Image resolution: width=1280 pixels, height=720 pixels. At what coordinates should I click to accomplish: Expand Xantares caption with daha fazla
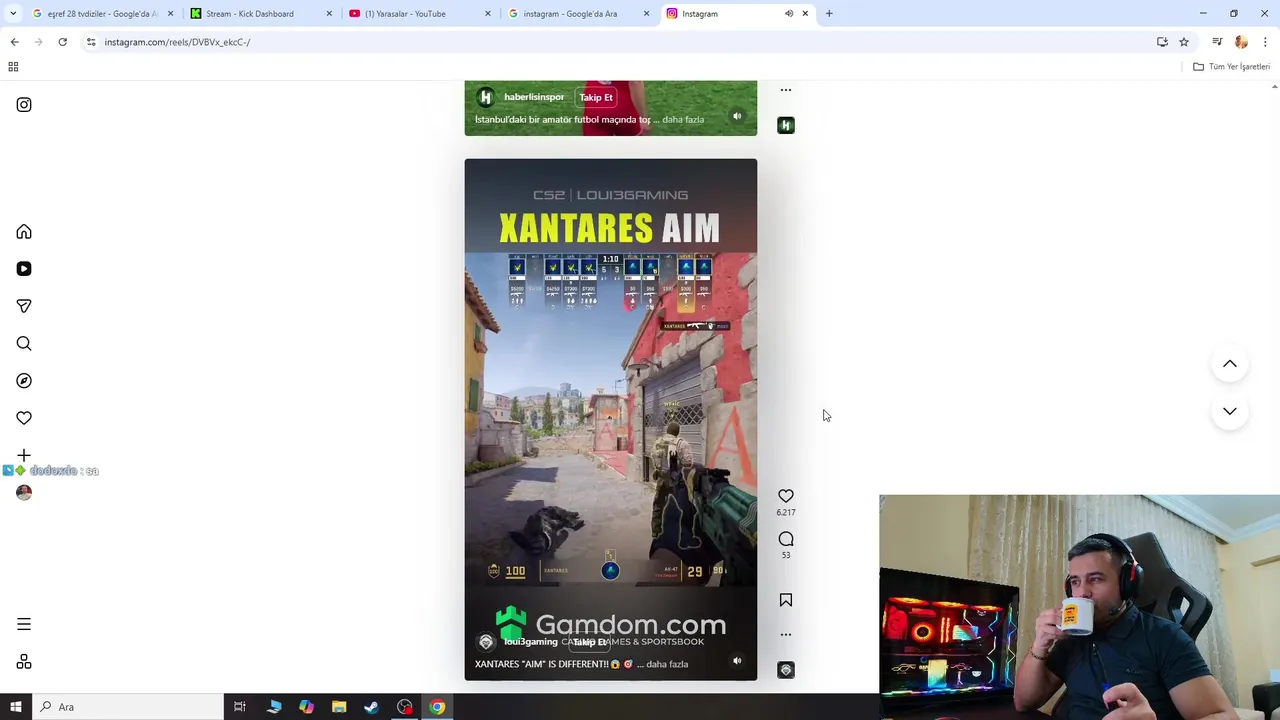click(667, 664)
